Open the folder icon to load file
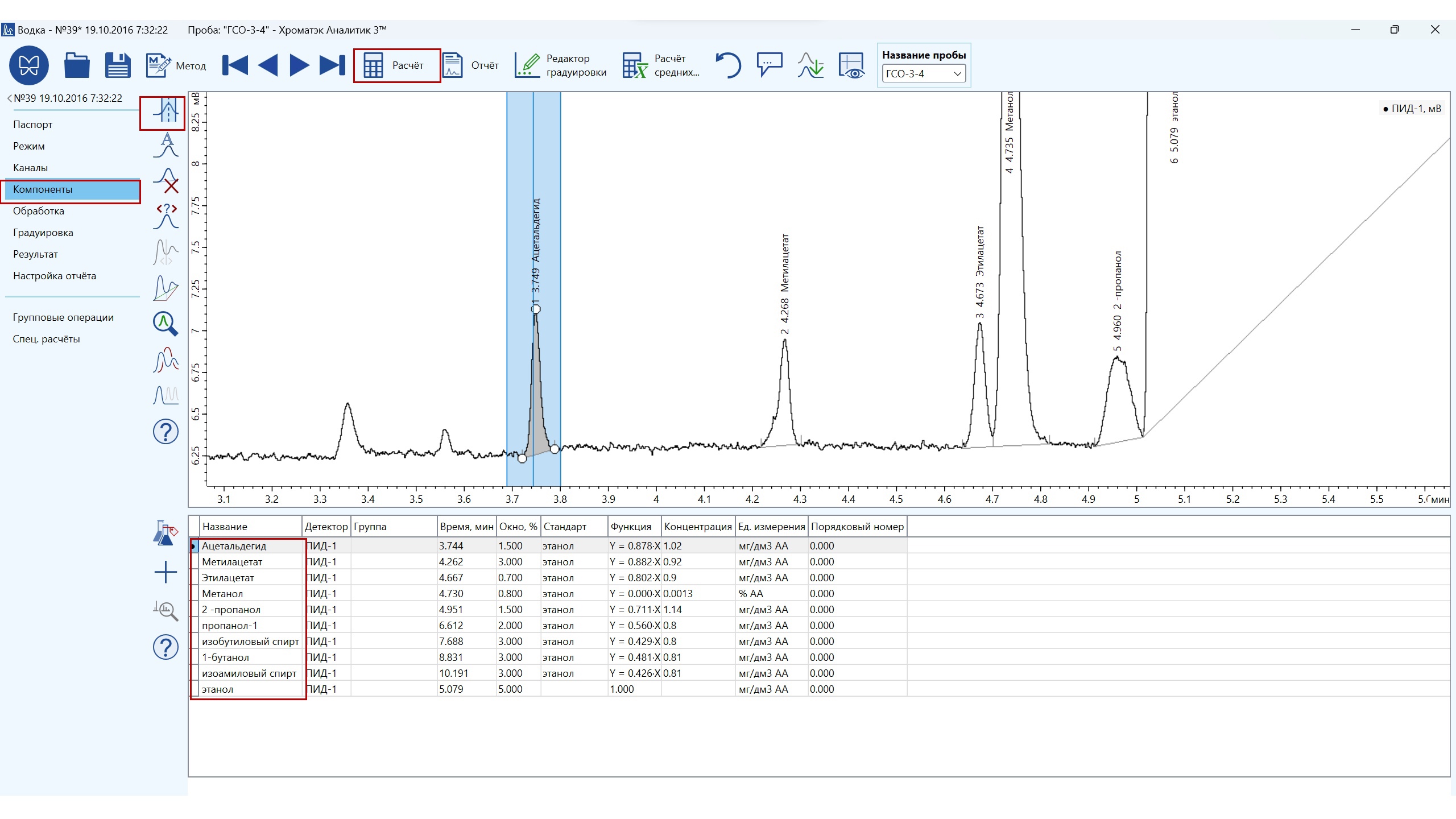Screen dimensions: 1456x819 point(77,65)
